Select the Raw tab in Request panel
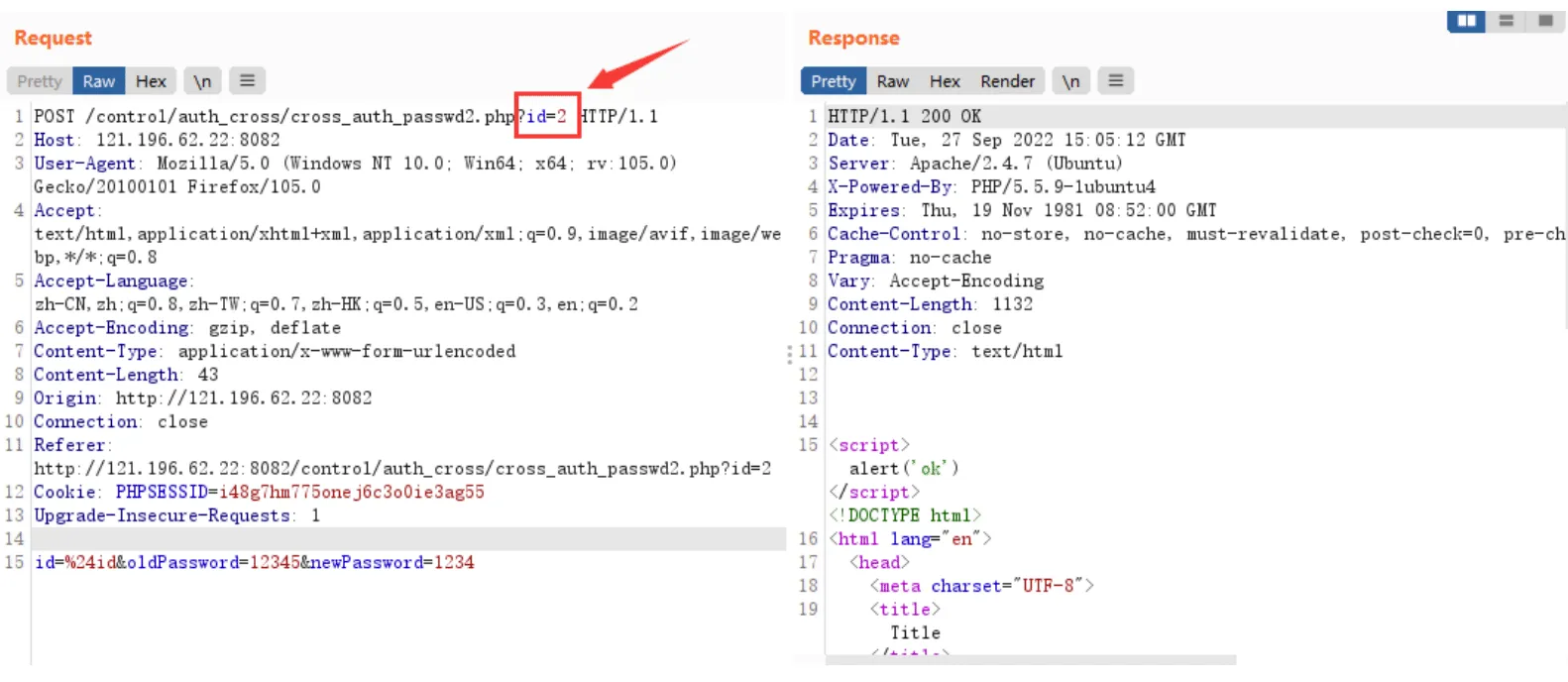1568x682 pixels. point(99,81)
